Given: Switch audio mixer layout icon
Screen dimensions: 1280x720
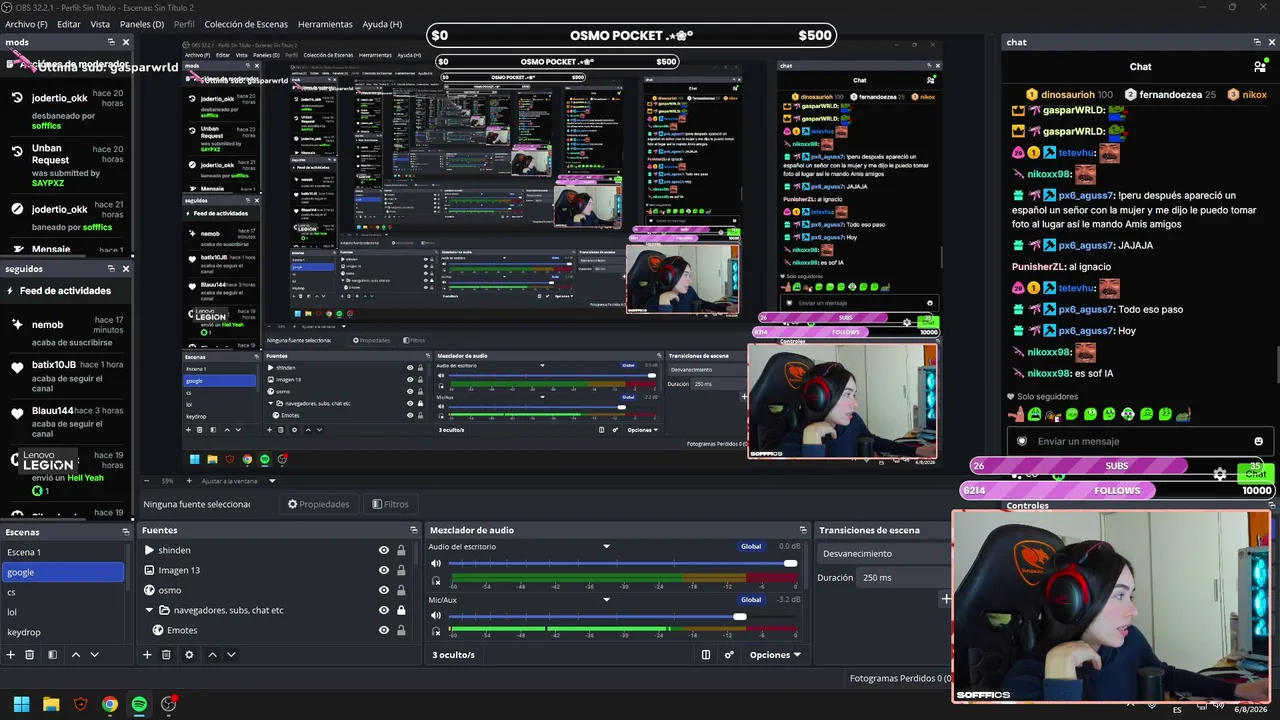Looking at the screenshot, I should click(x=706, y=655).
